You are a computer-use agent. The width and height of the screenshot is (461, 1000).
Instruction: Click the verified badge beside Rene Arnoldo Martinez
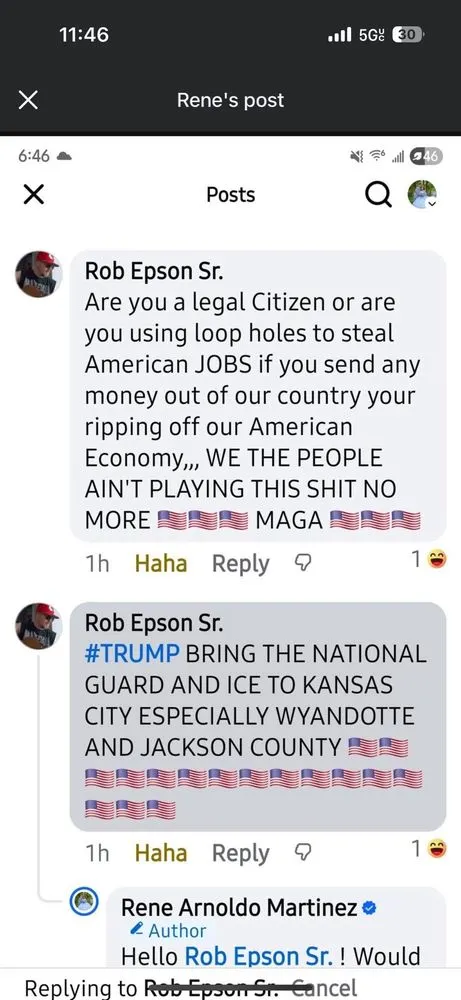pos(369,908)
